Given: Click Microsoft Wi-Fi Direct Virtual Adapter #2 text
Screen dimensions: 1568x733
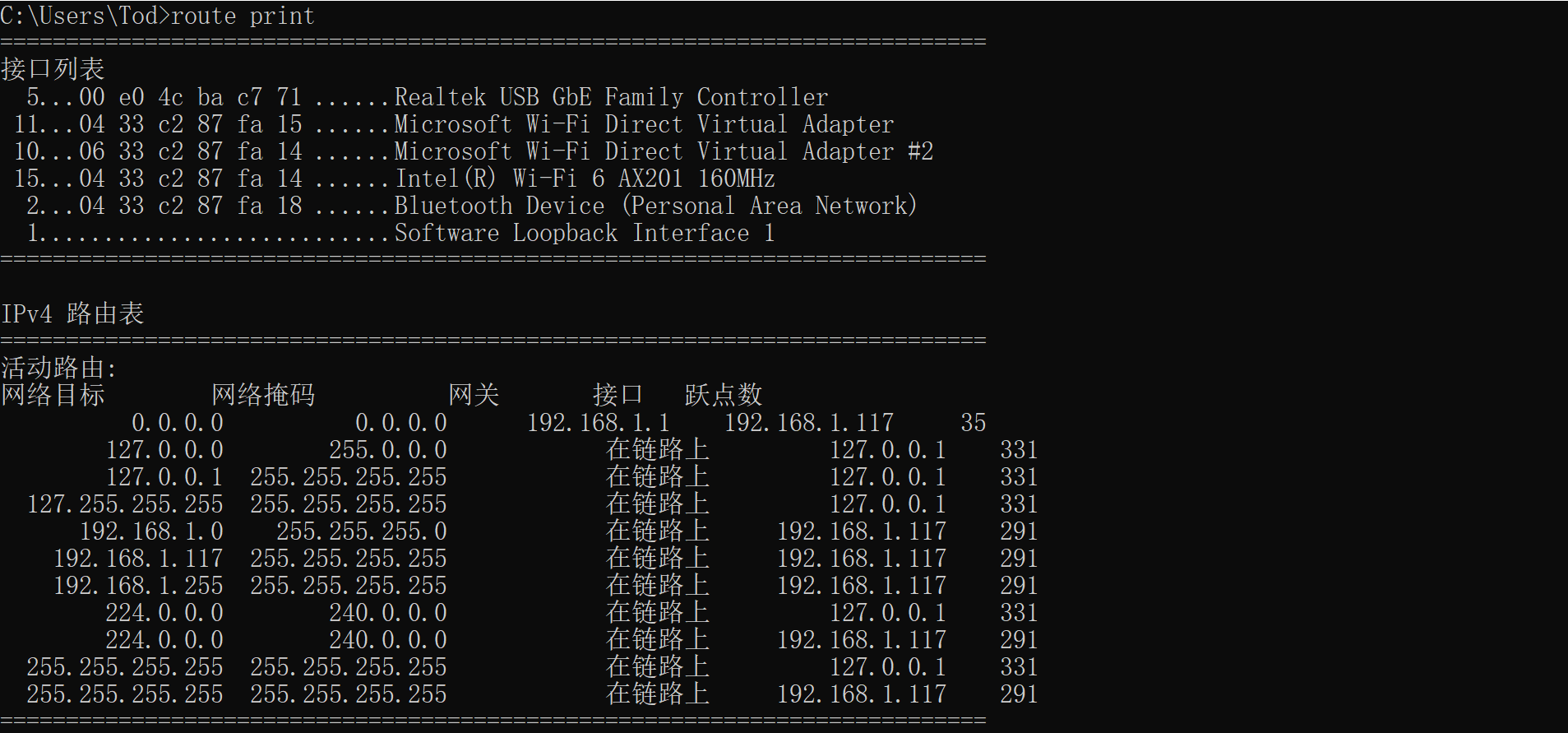Looking at the screenshot, I should [664, 151].
